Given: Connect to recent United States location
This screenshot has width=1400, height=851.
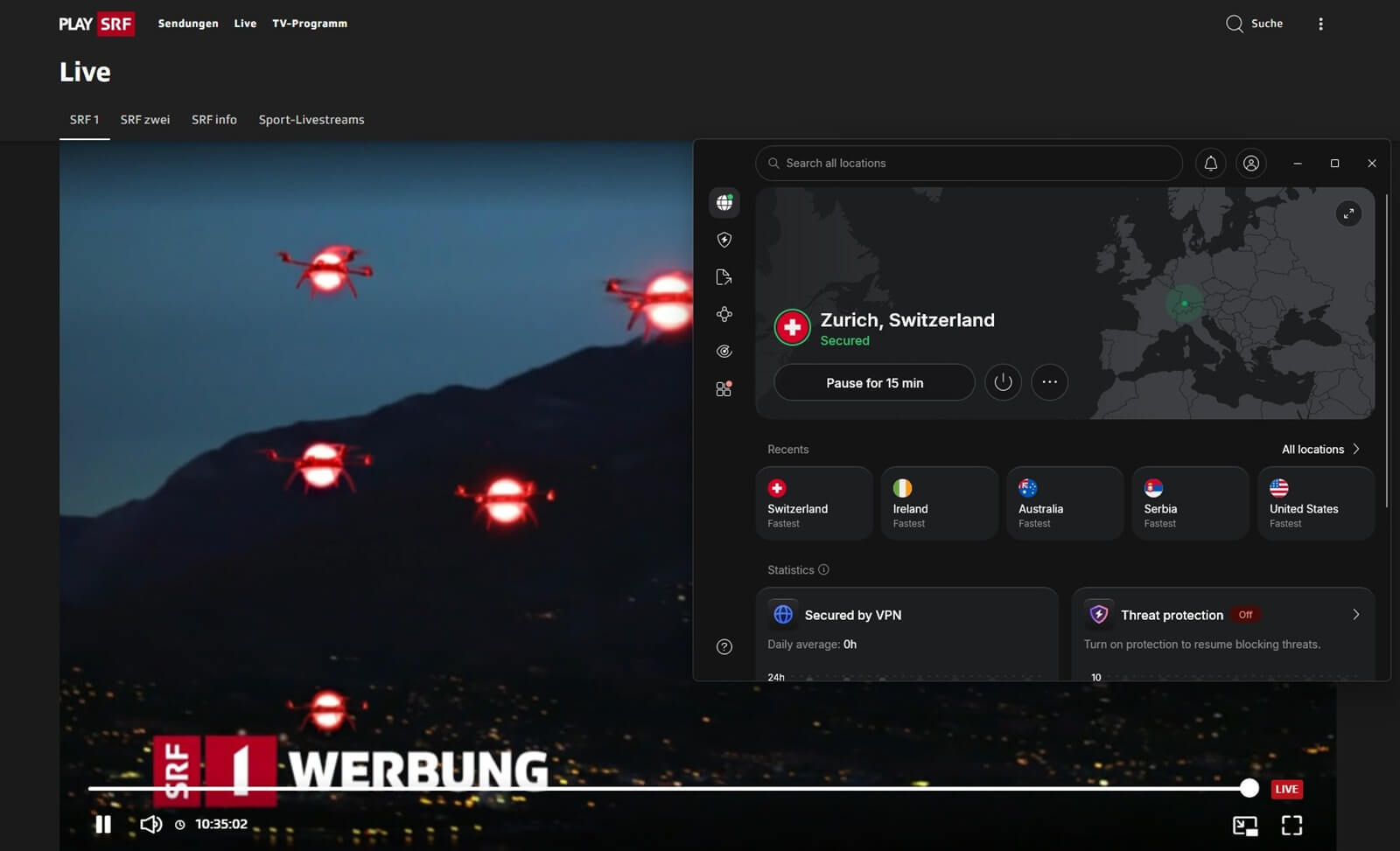Looking at the screenshot, I should [x=1316, y=503].
